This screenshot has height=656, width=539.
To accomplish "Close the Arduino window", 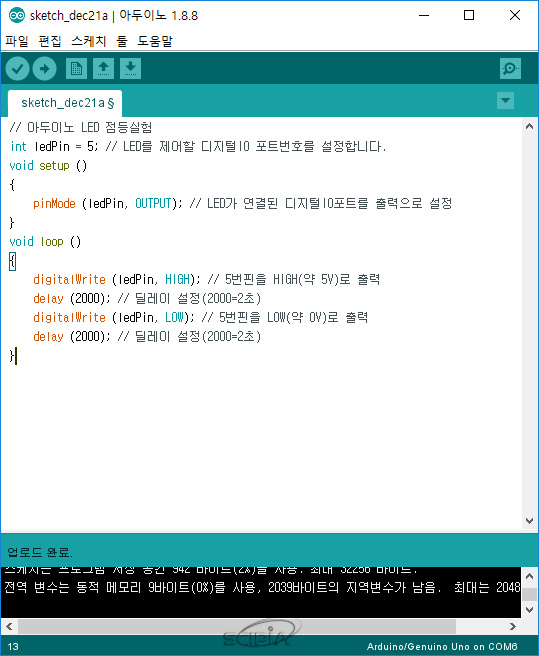I will (515, 15).
